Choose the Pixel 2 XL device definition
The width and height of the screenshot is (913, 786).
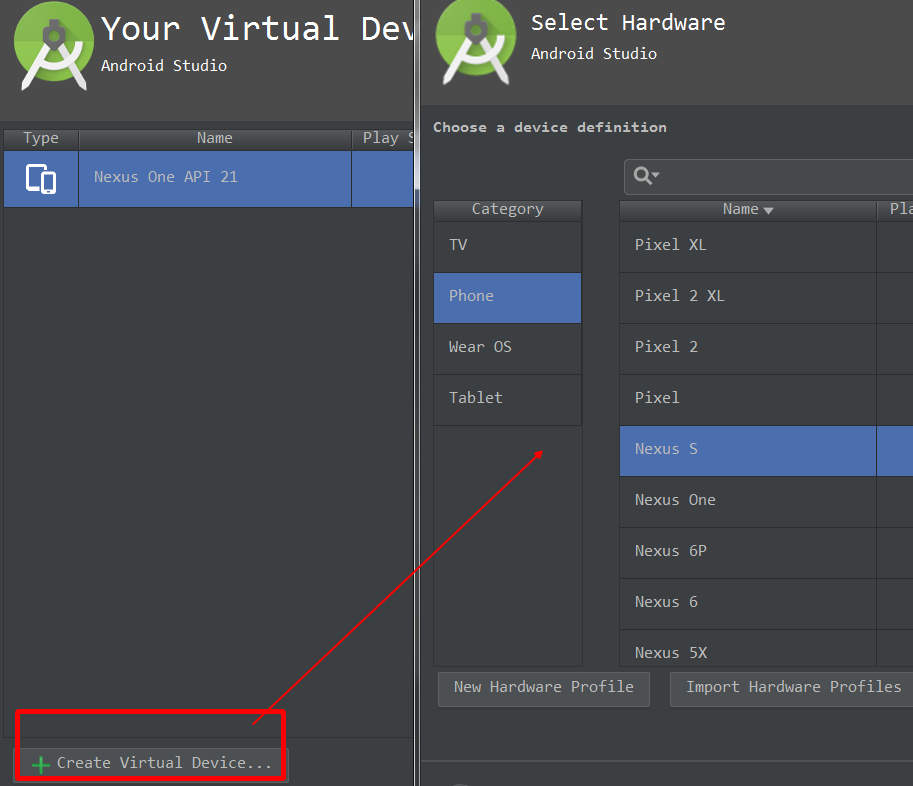766,298
